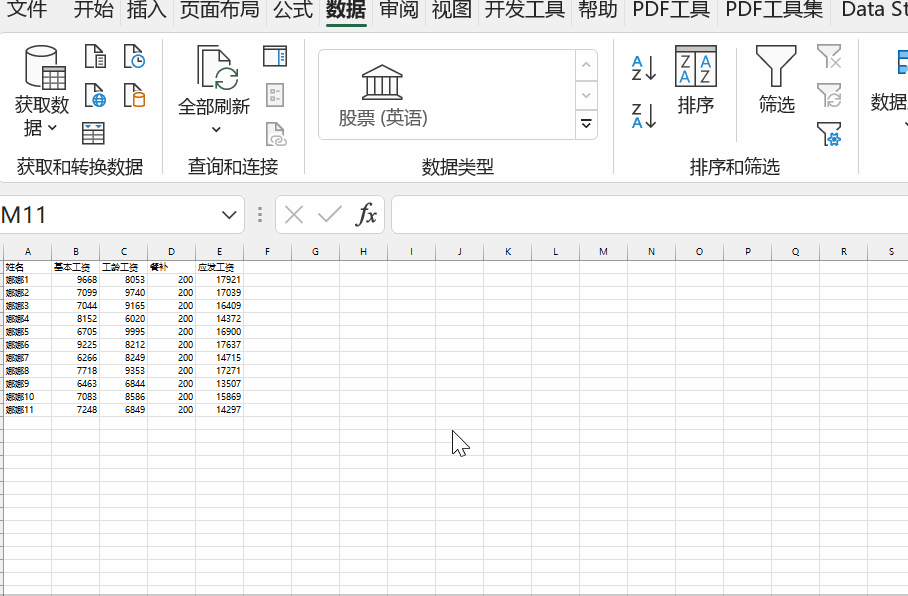Open the custom Sort (排序) dialog
908x596 pixels.
coord(695,81)
